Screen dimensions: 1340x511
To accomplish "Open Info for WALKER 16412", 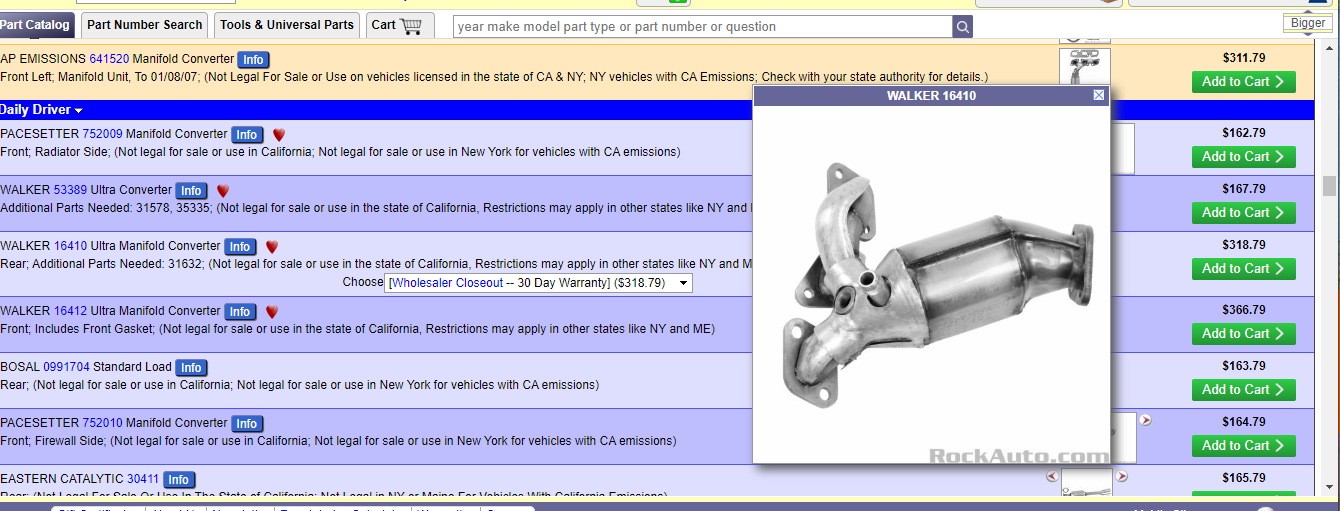I will point(240,312).
